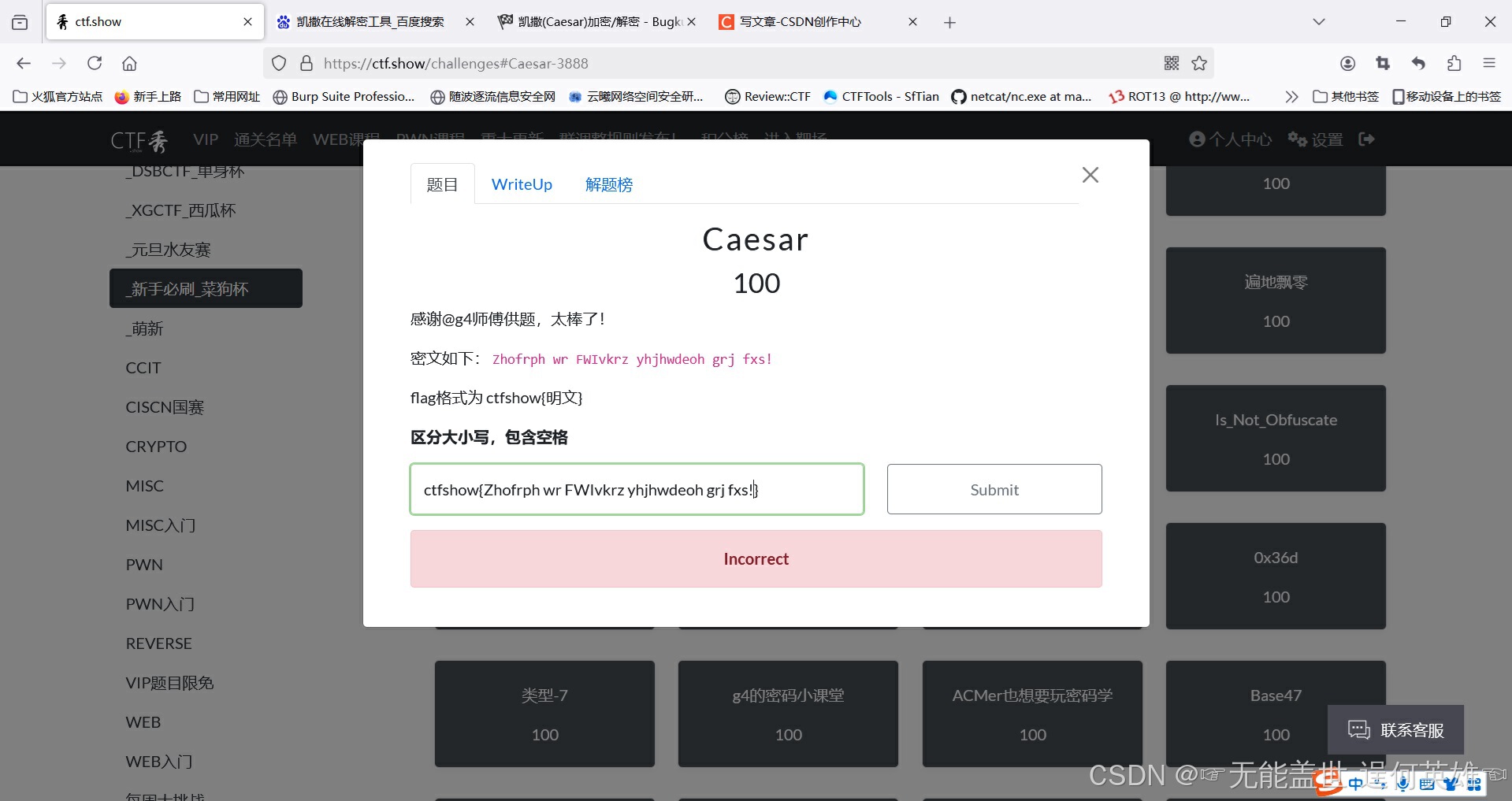Open the VIP navbar link

[x=206, y=139]
